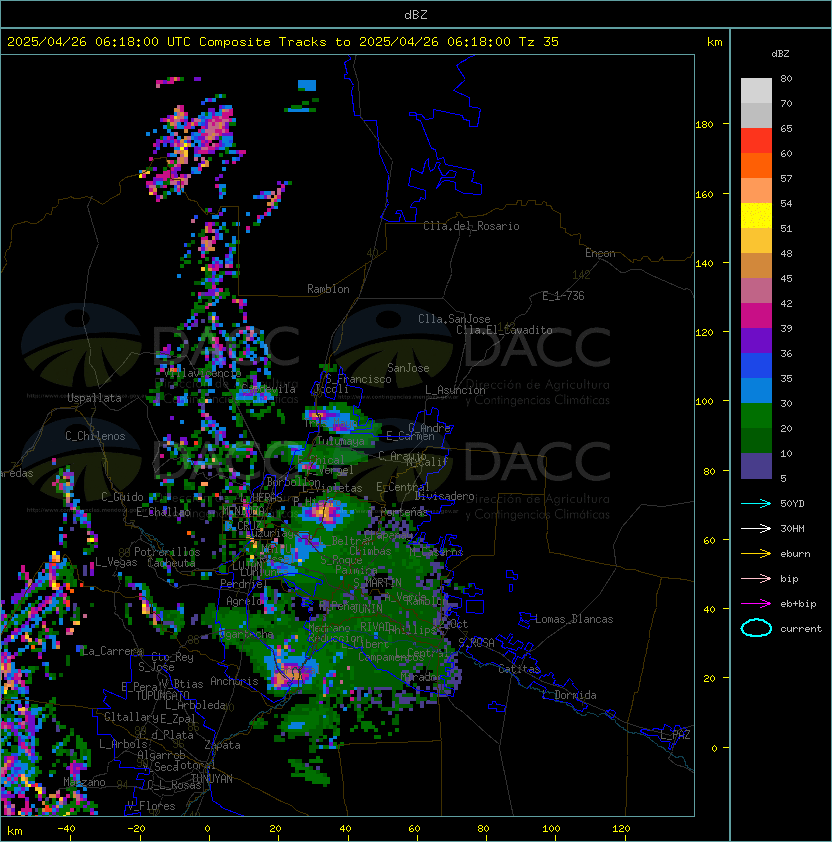Image resolution: width=832 pixels, height=842 pixels.
Task: Click the 'dBZ' title at top
Action: [x=416, y=15]
